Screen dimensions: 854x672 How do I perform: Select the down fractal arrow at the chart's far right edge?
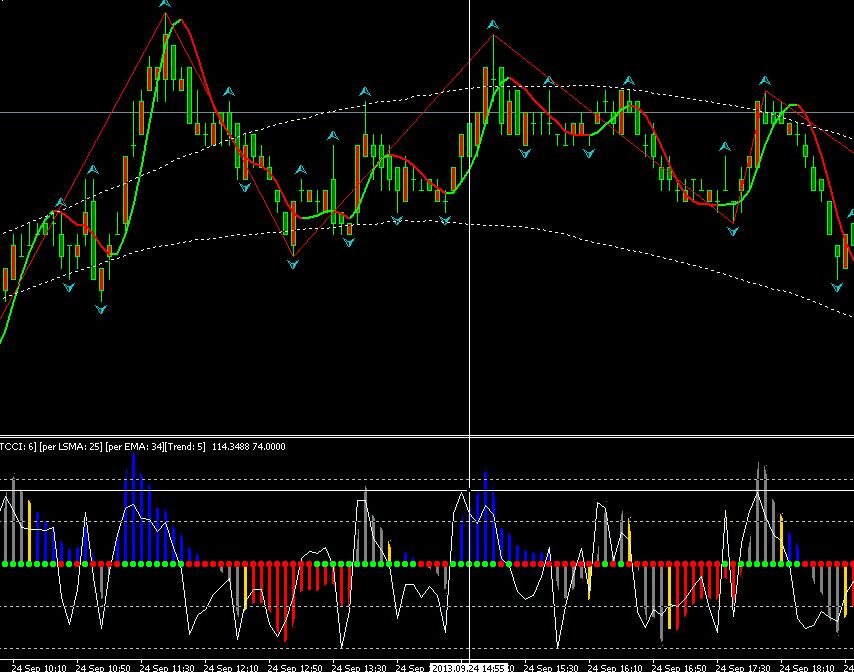point(838,287)
